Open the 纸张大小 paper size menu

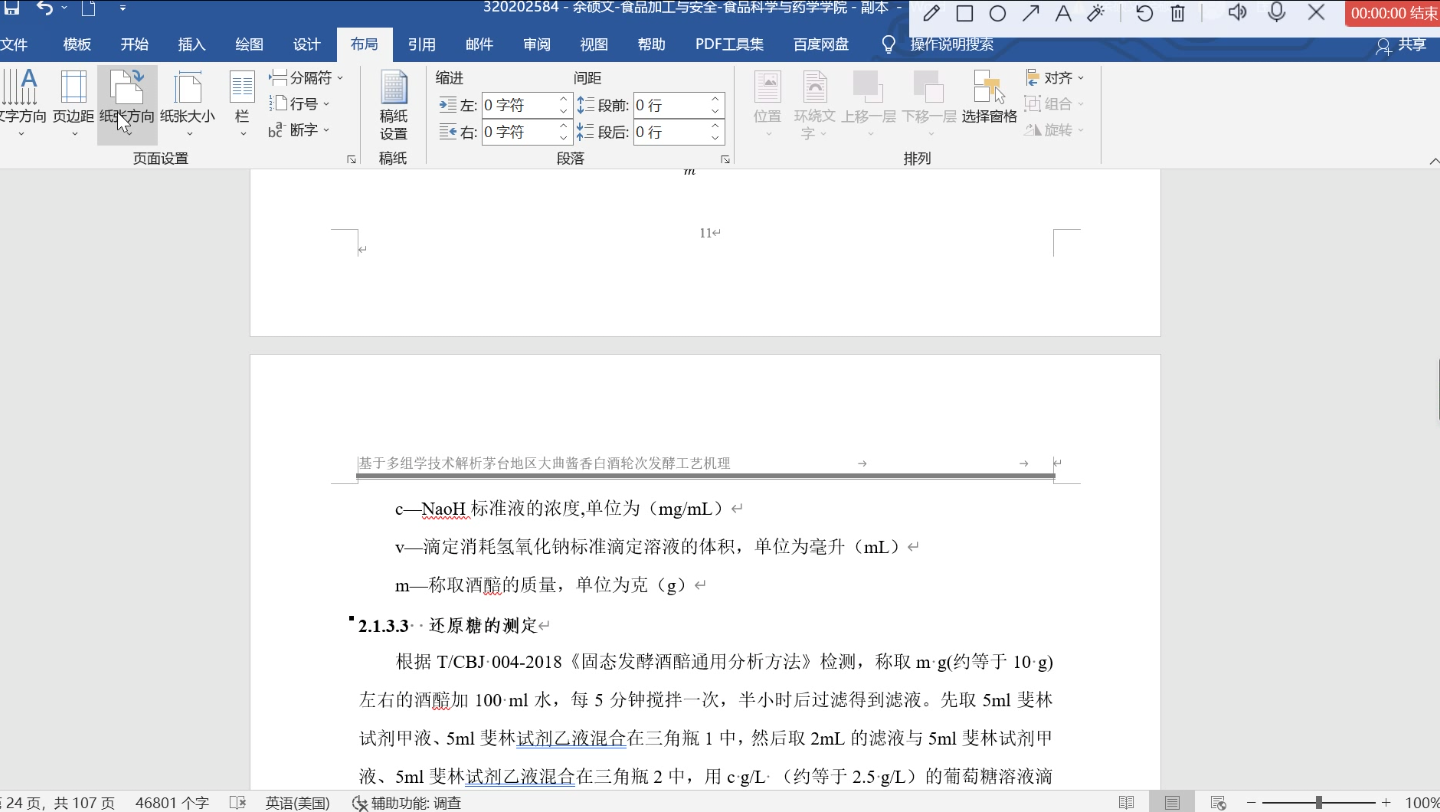point(188,103)
